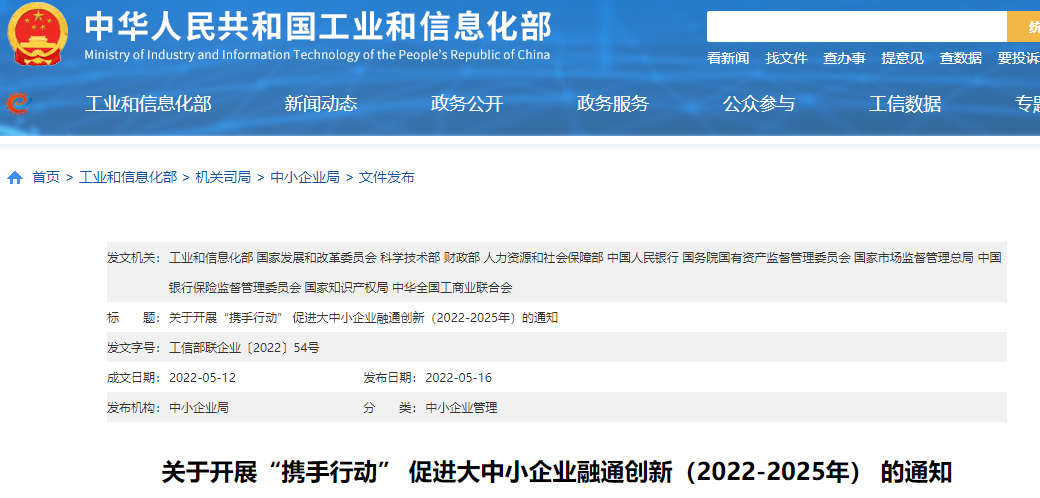This screenshot has height=498, width=1040.
Task: Click the search input field
Action: [x=856, y=27]
